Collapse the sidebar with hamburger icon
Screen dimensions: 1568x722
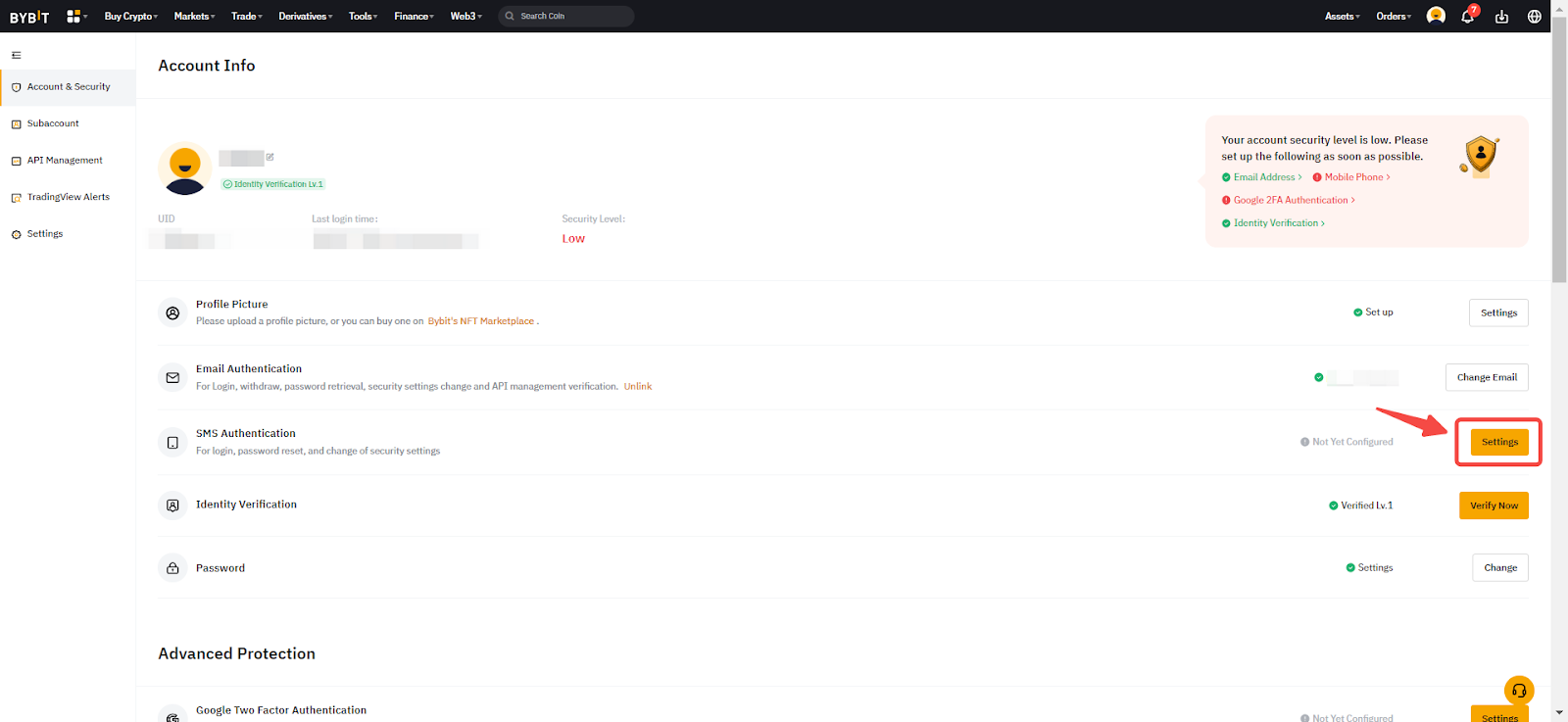pyautogui.click(x=17, y=56)
